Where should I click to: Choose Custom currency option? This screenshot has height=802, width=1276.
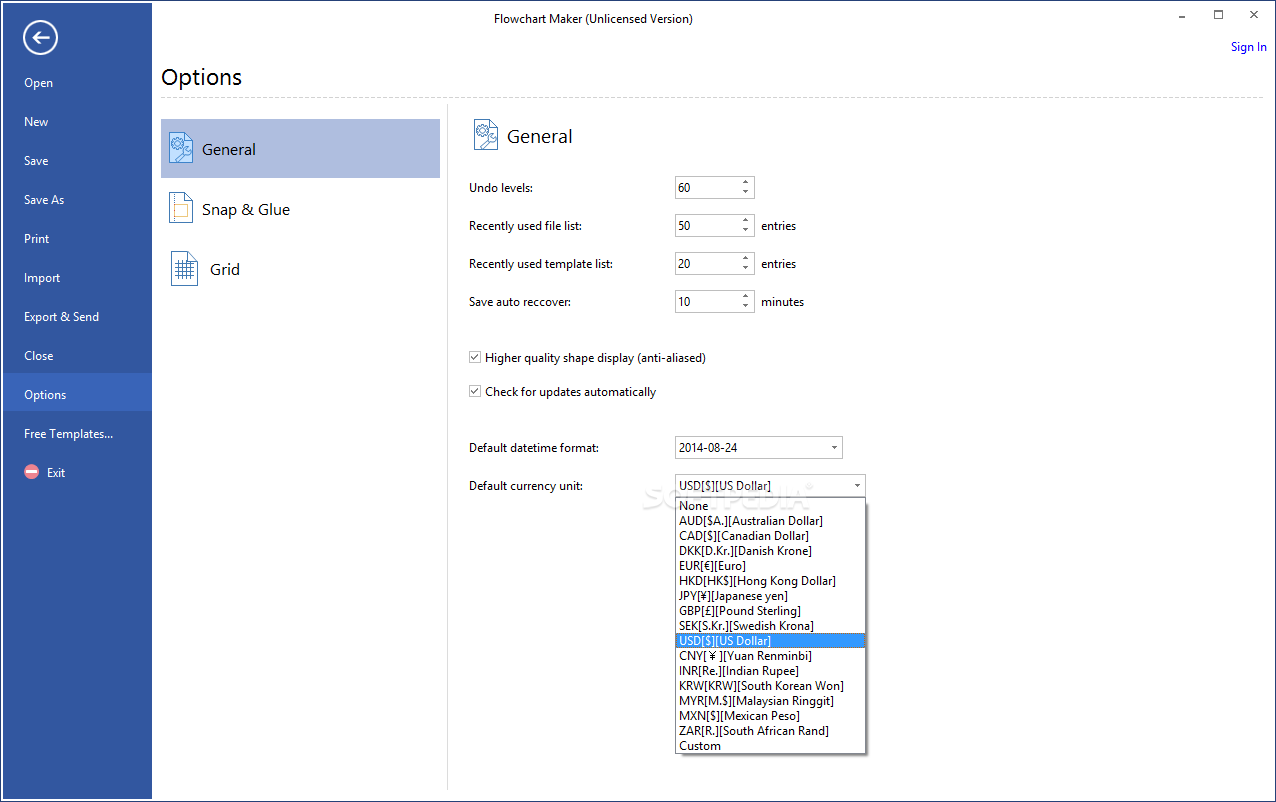[770, 745]
